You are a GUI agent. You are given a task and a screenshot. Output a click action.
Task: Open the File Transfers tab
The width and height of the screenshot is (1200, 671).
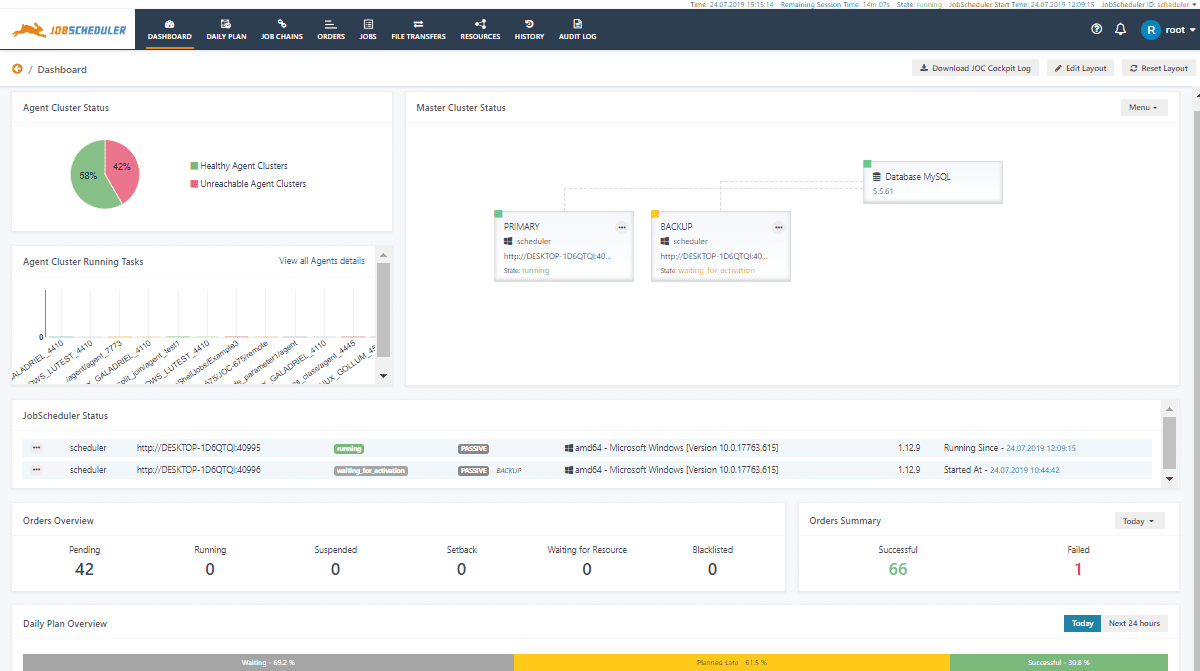click(418, 28)
